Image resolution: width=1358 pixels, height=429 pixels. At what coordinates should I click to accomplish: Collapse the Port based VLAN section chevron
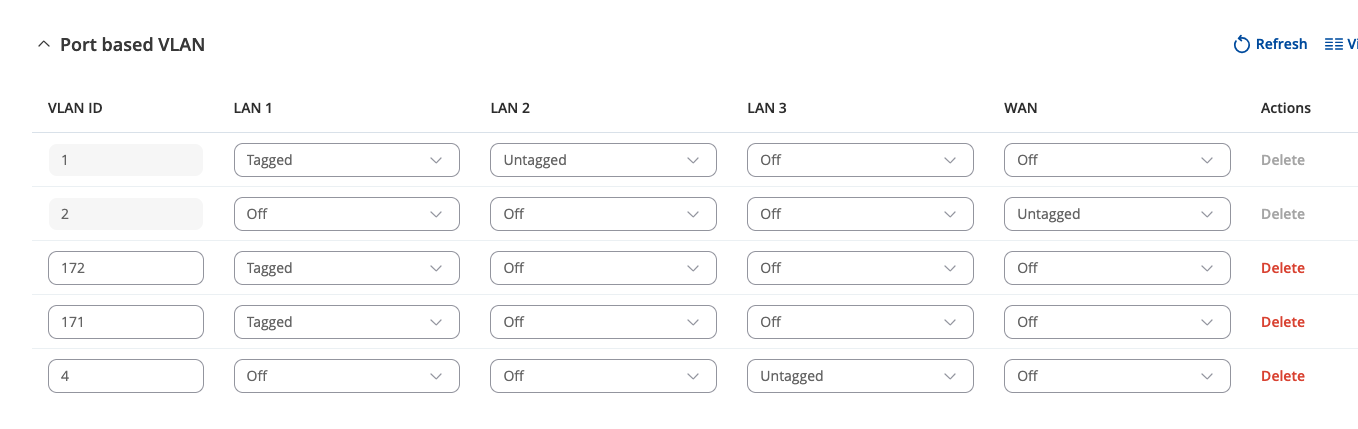pos(43,45)
